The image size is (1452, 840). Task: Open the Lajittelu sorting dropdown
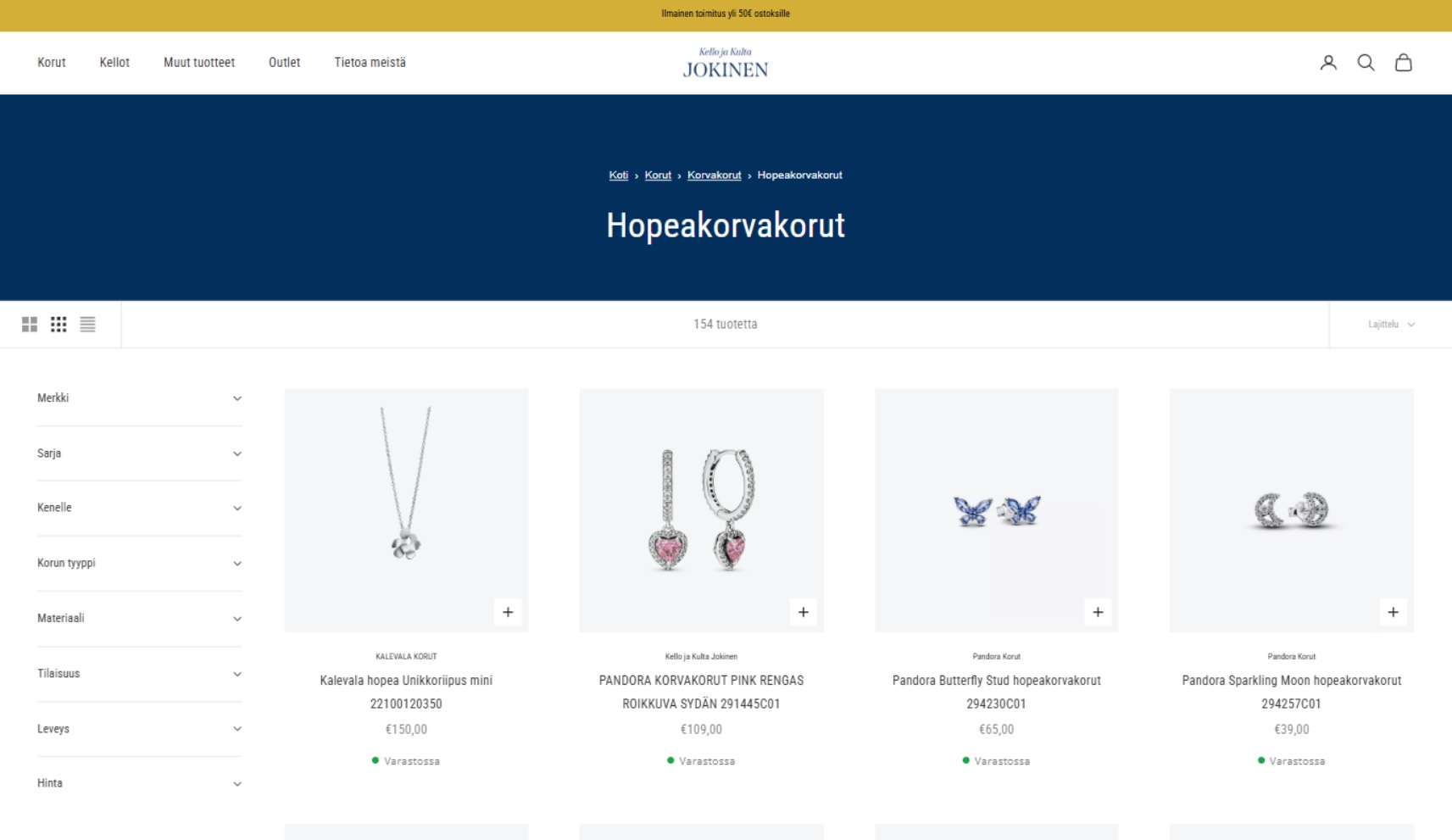pyautogui.click(x=1391, y=325)
